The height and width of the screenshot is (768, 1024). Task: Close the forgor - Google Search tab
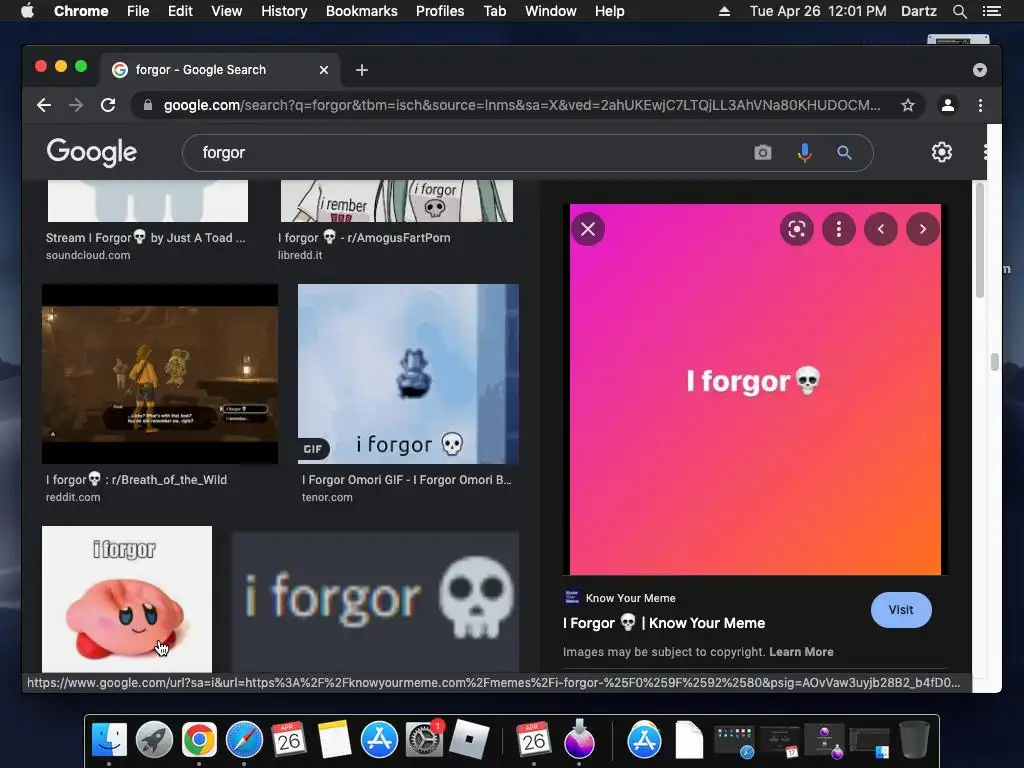coord(324,70)
